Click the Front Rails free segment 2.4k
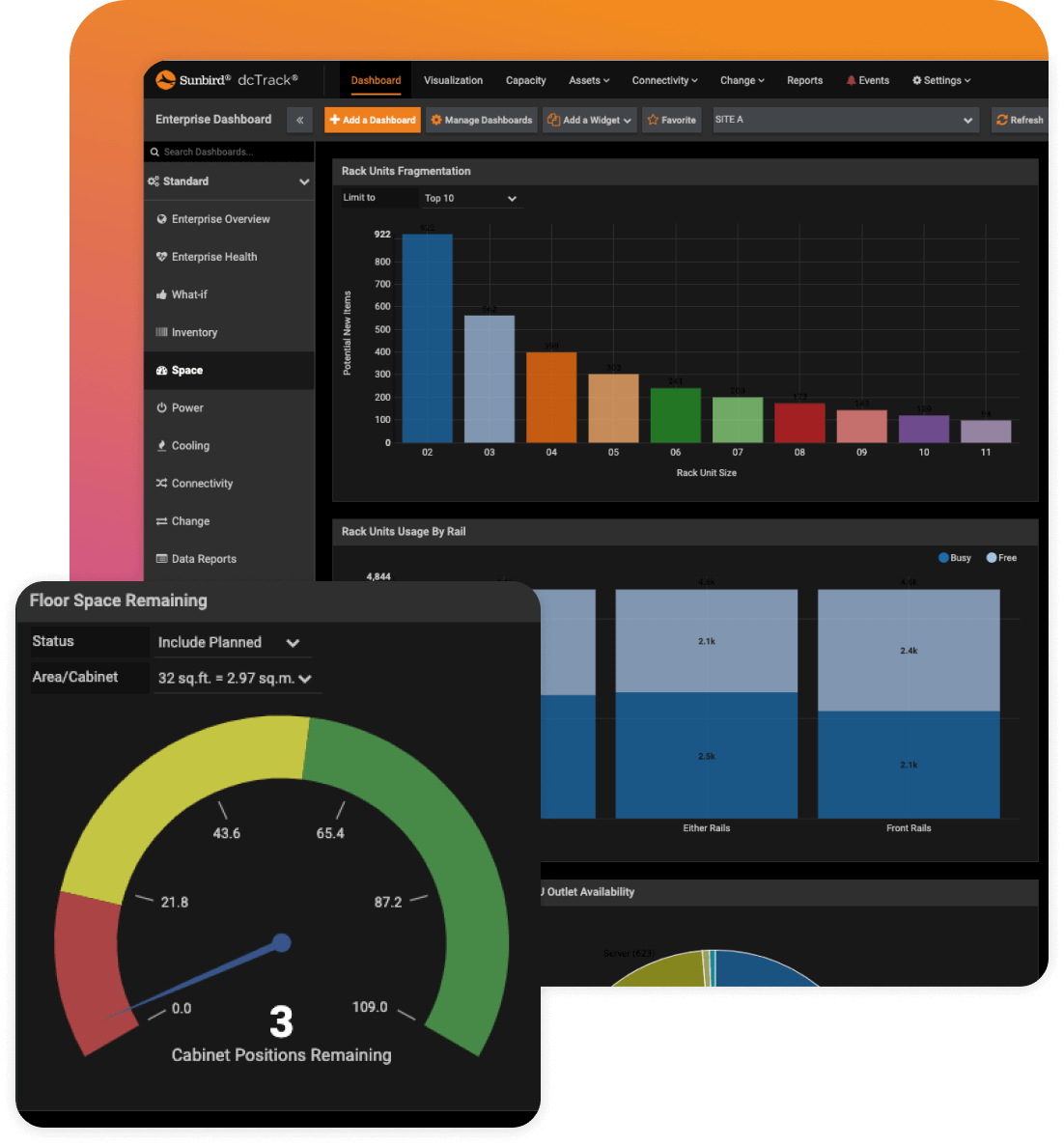Viewport: 1064px width, 1145px height. pyautogui.click(x=909, y=650)
